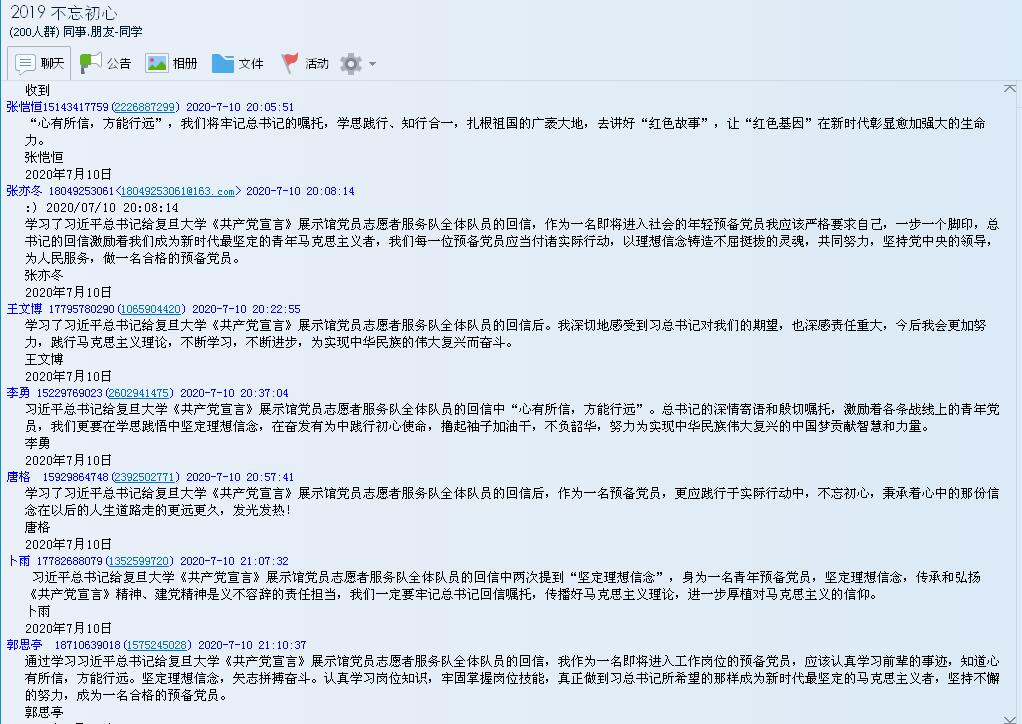Image resolution: width=1022 pixels, height=724 pixels.
Task: Open QQ number link 2392502771
Action: click(144, 477)
